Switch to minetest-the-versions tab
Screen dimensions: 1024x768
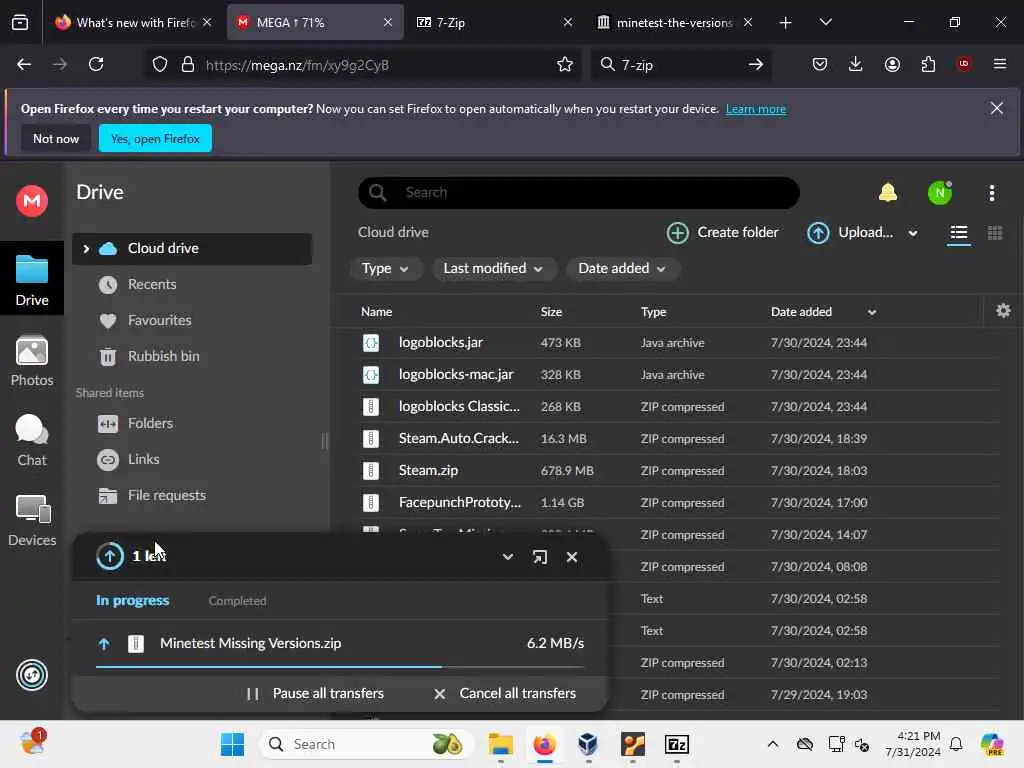(675, 22)
